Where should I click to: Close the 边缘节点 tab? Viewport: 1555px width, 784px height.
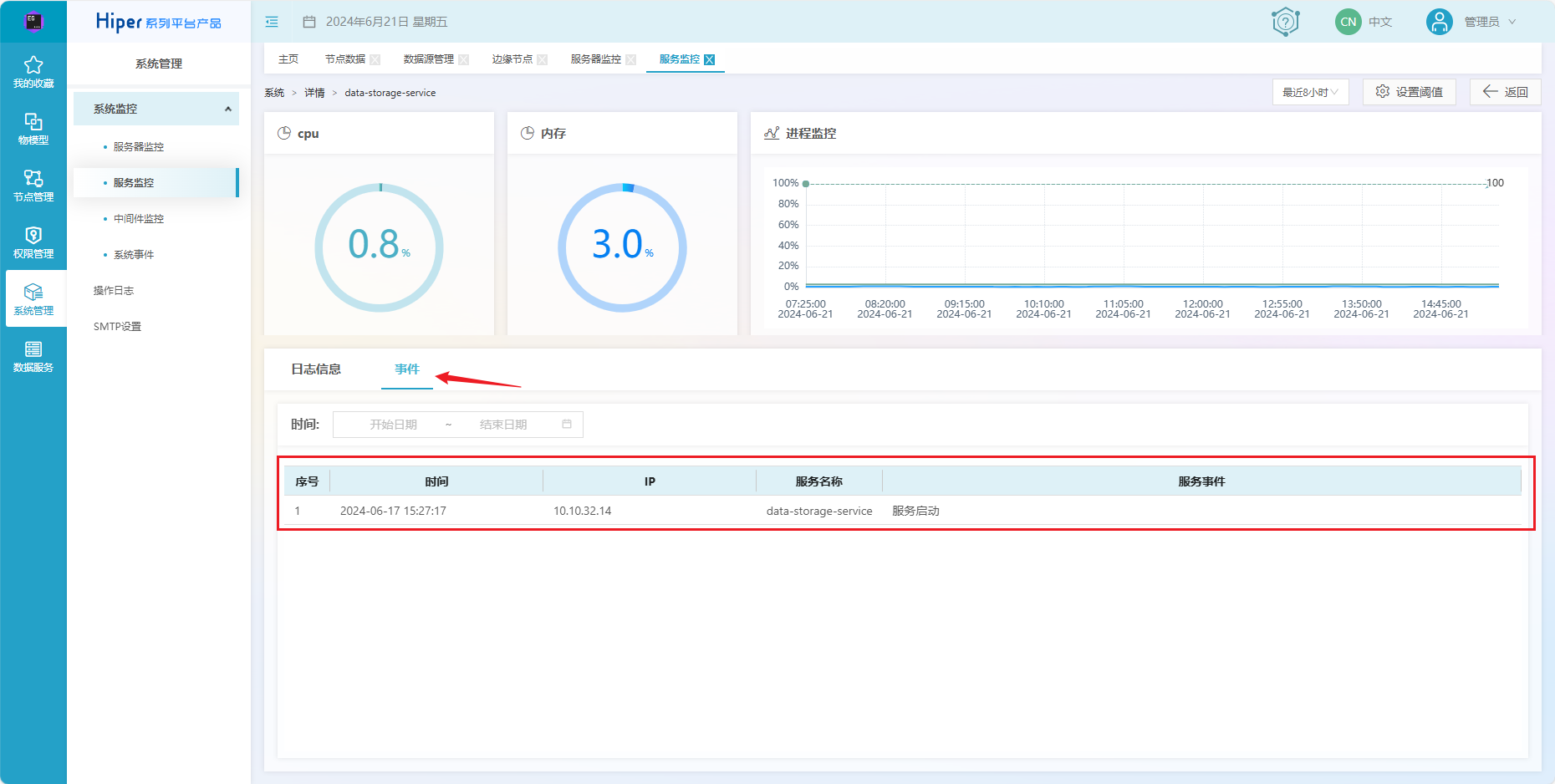coord(543,59)
